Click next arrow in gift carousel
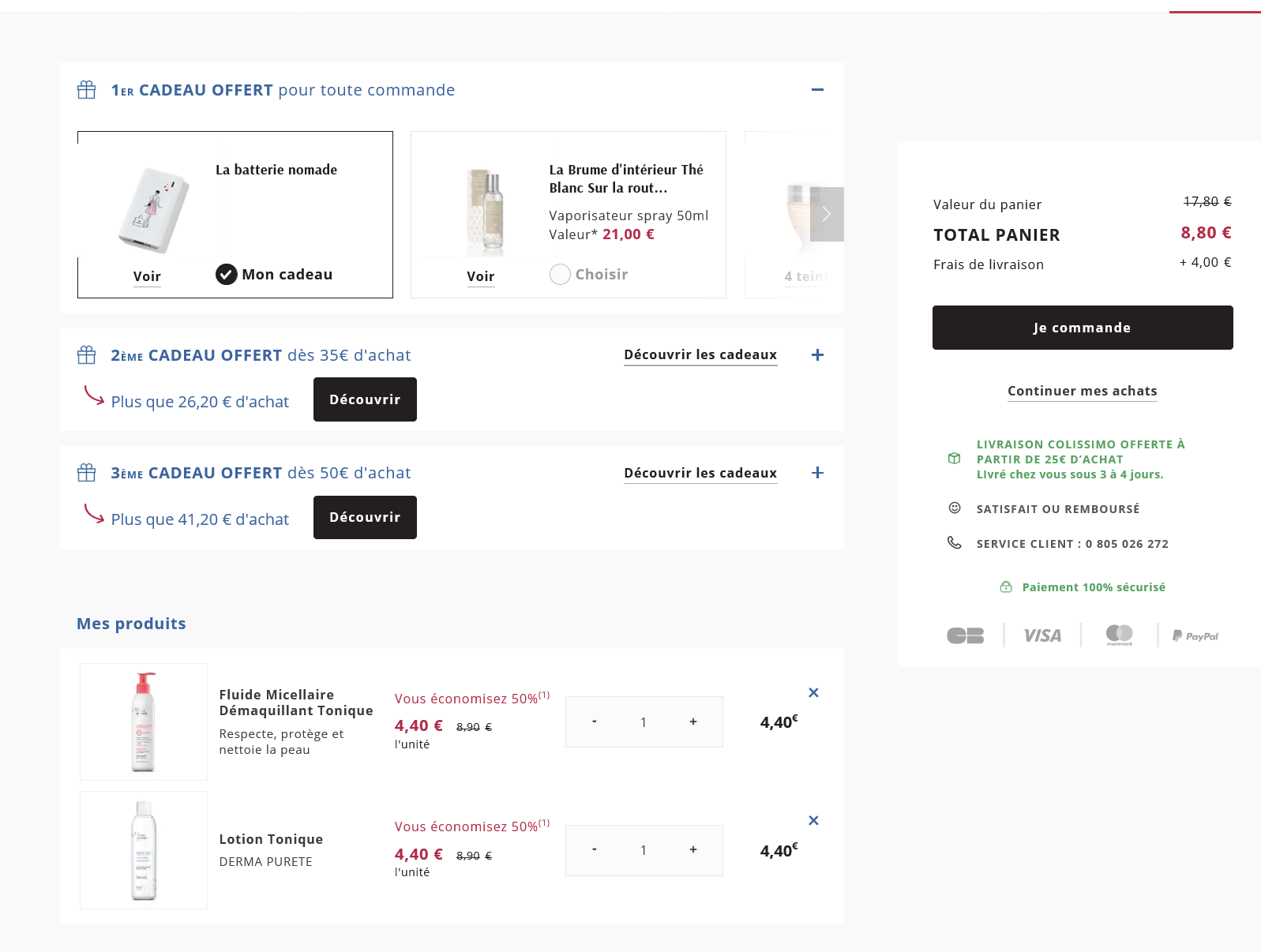This screenshot has width=1261, height=952. pos(827,214)
